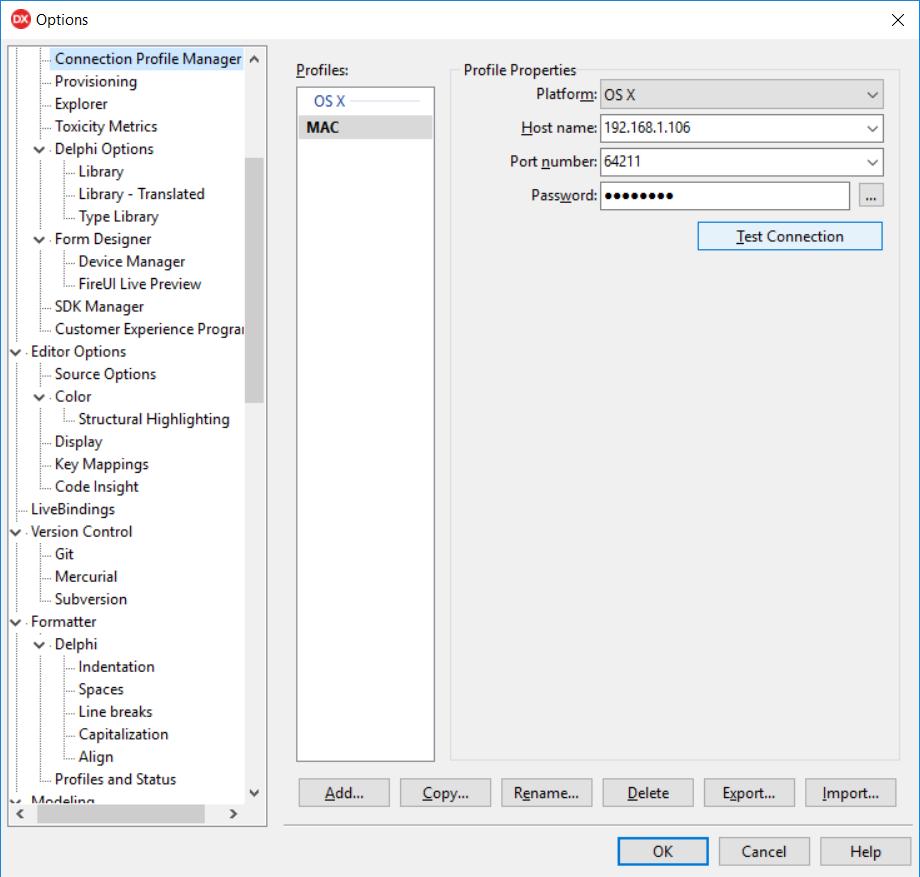Click the Add... profile button
Image resolution: width=920 pixels, height=877 pixels.
pos(344,793)
